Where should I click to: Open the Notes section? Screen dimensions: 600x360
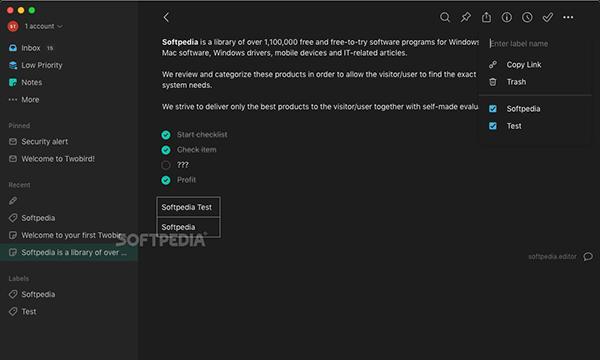click(x=32, y=82)
